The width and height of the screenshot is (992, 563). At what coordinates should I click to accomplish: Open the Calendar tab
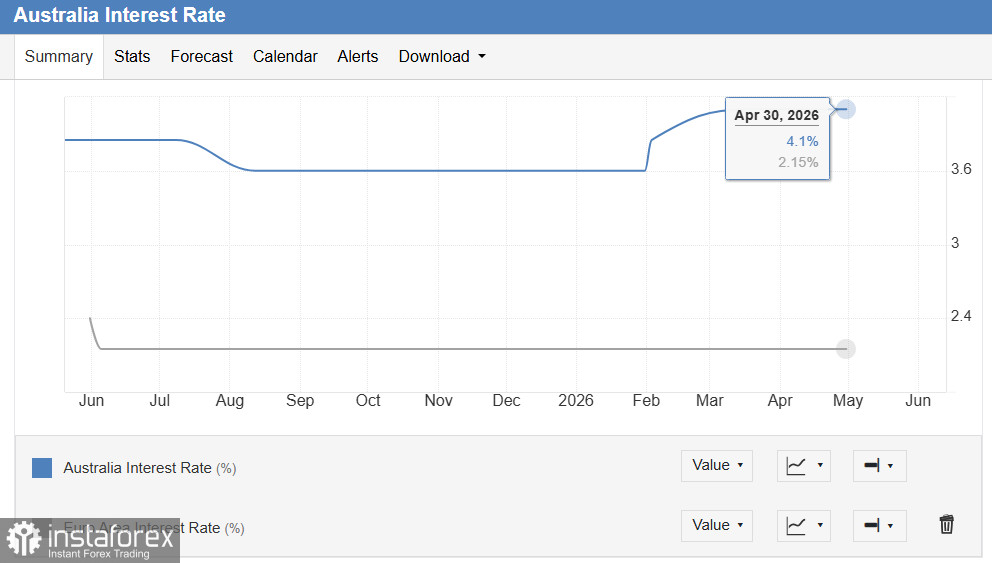285,56
